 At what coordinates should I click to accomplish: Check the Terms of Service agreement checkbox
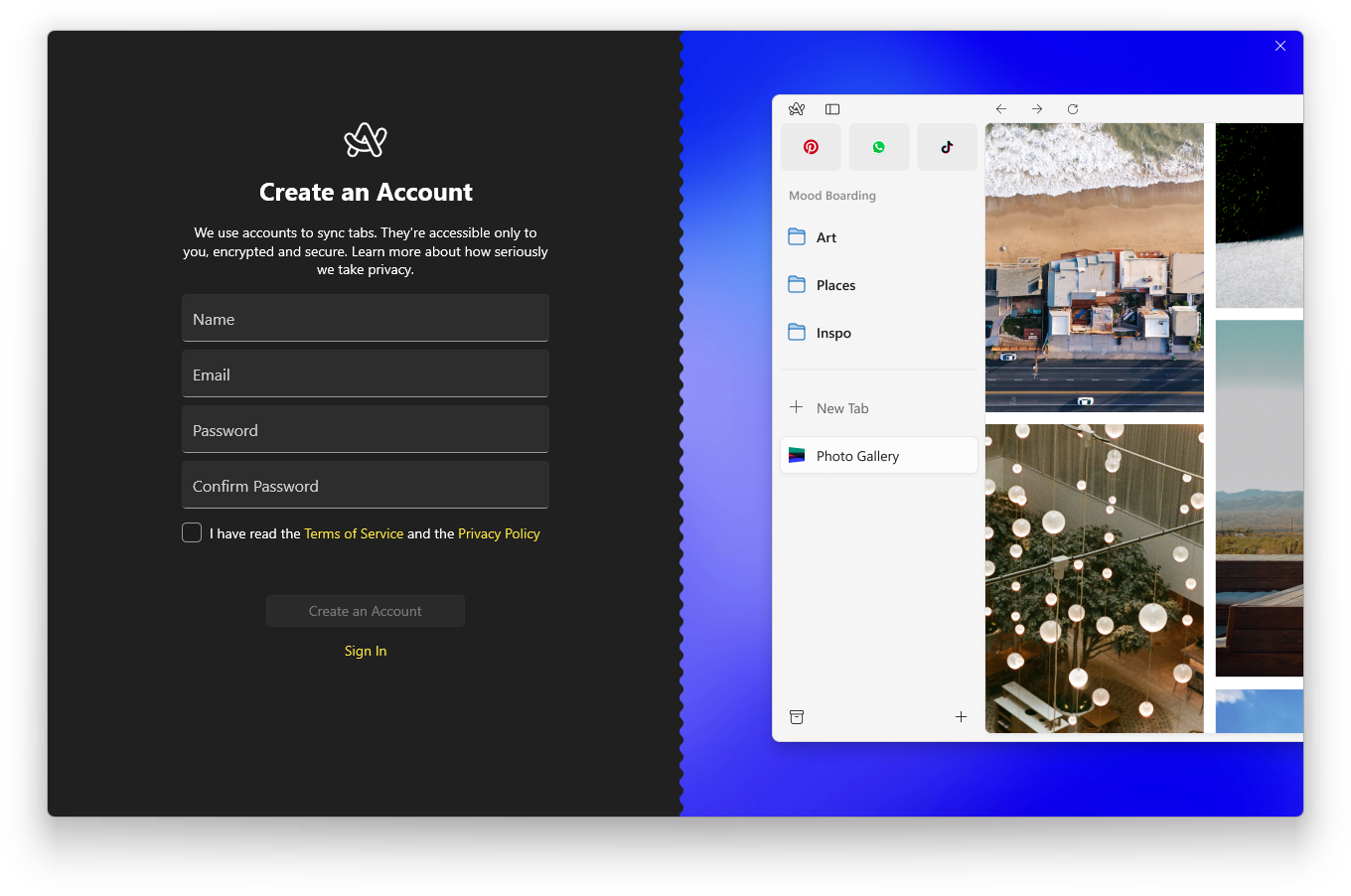(192, 533)
